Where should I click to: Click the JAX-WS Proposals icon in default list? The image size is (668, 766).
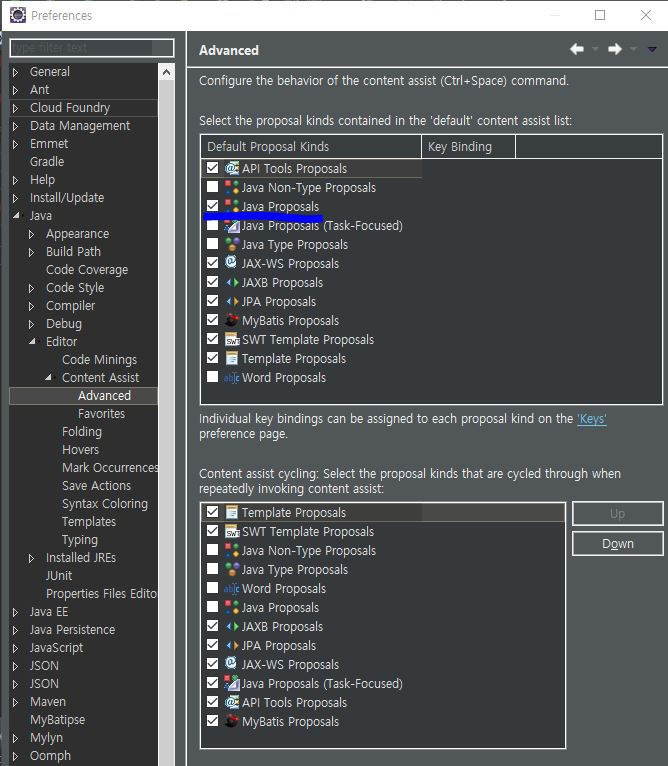(231, 263)
